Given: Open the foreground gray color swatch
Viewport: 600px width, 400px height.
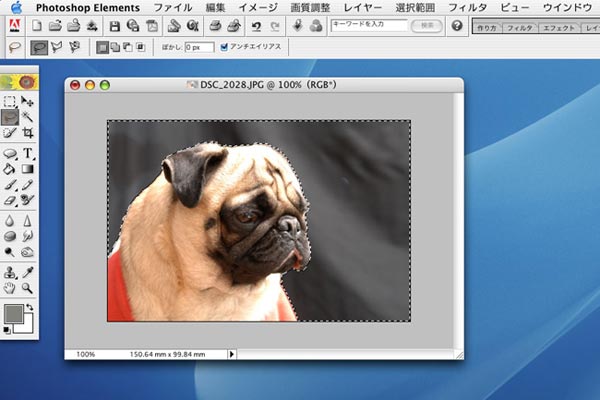Looking at the screenshot, I should 13,314.
